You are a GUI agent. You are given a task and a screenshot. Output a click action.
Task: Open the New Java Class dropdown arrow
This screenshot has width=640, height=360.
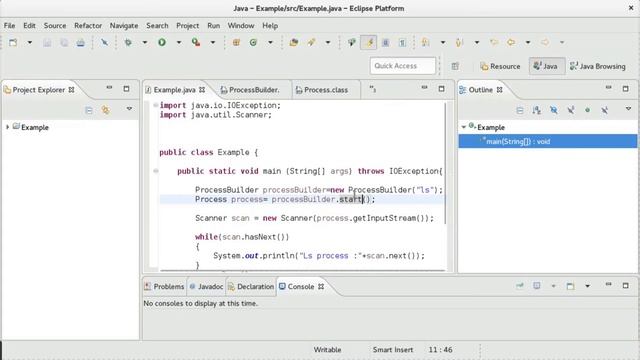270,42
